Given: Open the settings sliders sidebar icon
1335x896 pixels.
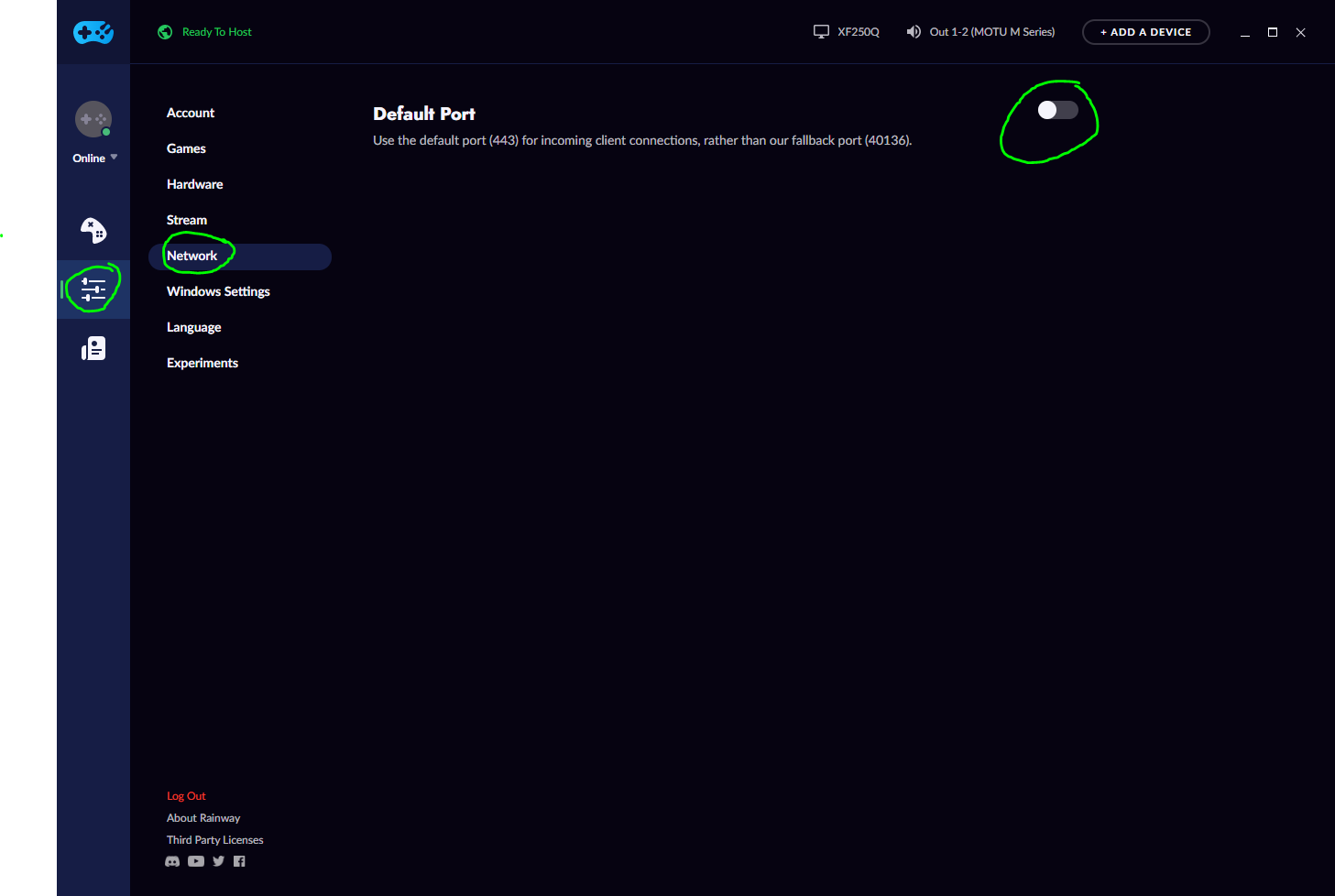Looking at the screenshot, I should [93, 290].
